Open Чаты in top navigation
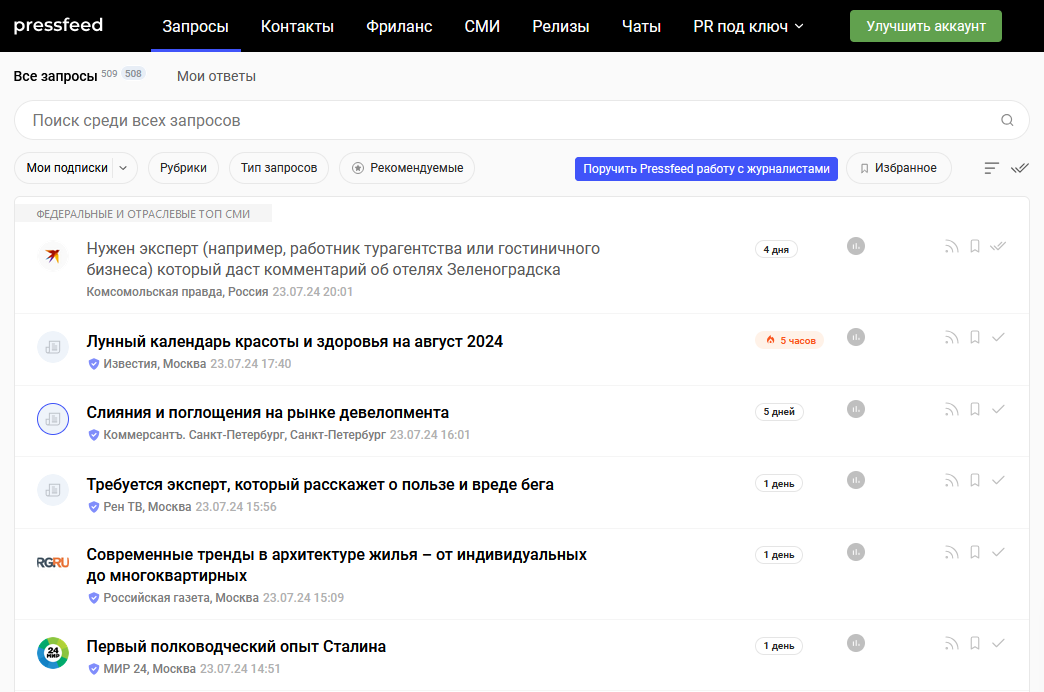This screenshot has width=1044, height=692. coord(641,26)
